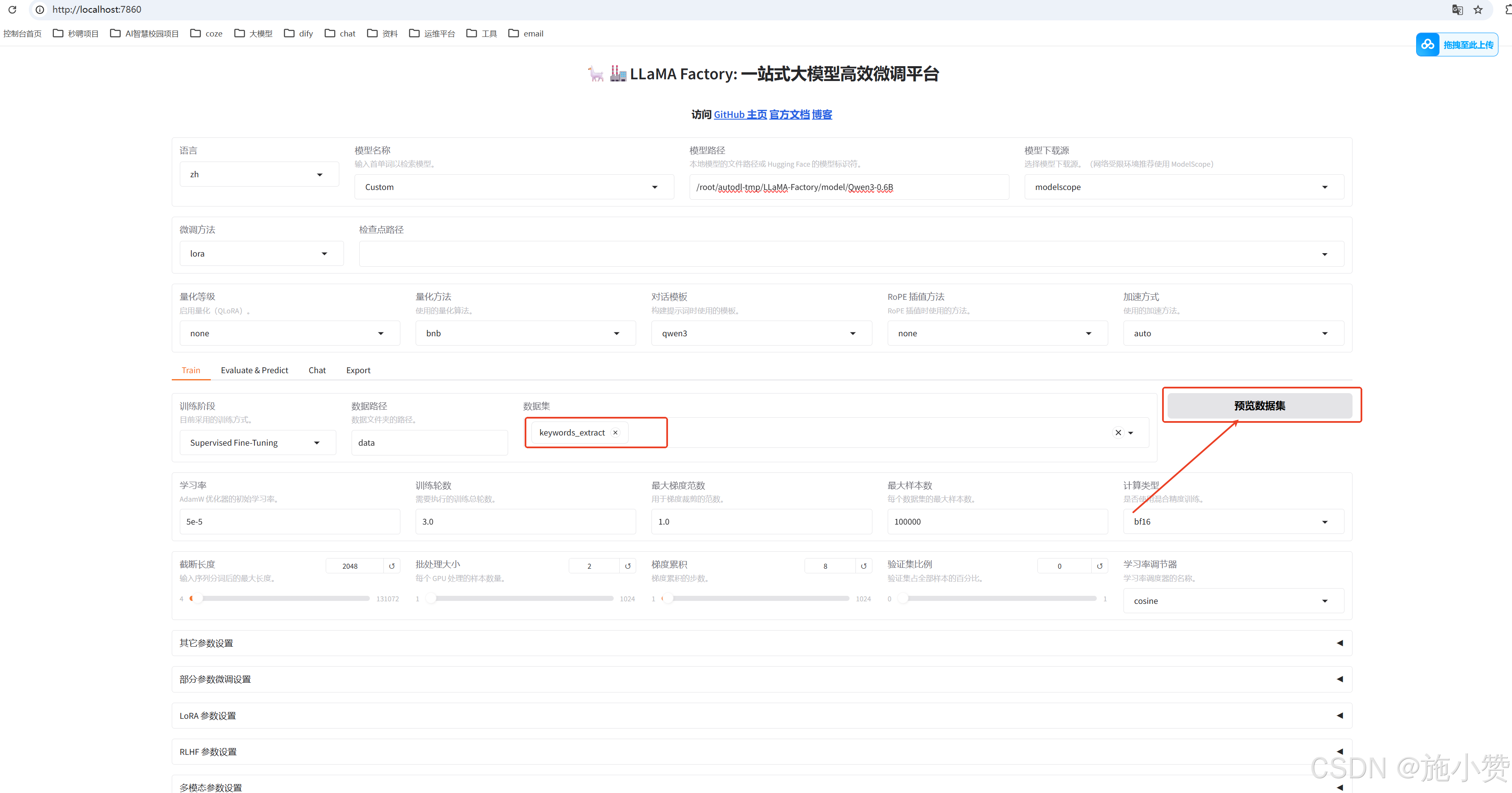This screenshot has height=793, width=1512.
Task: Reset 梯度累积 value to default
Action: [x=864, y=566]
